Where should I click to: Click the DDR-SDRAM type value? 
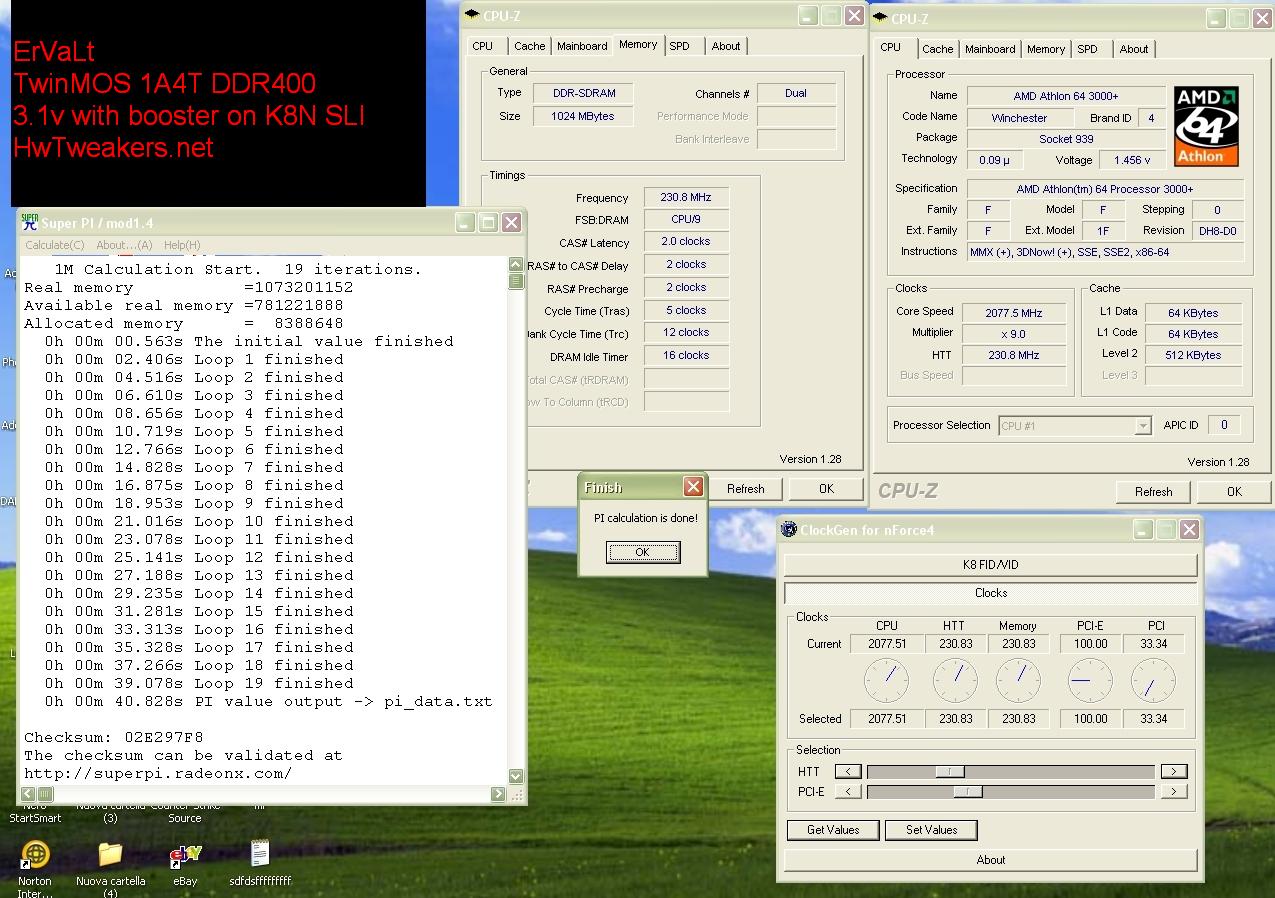[x=584, y=93]
